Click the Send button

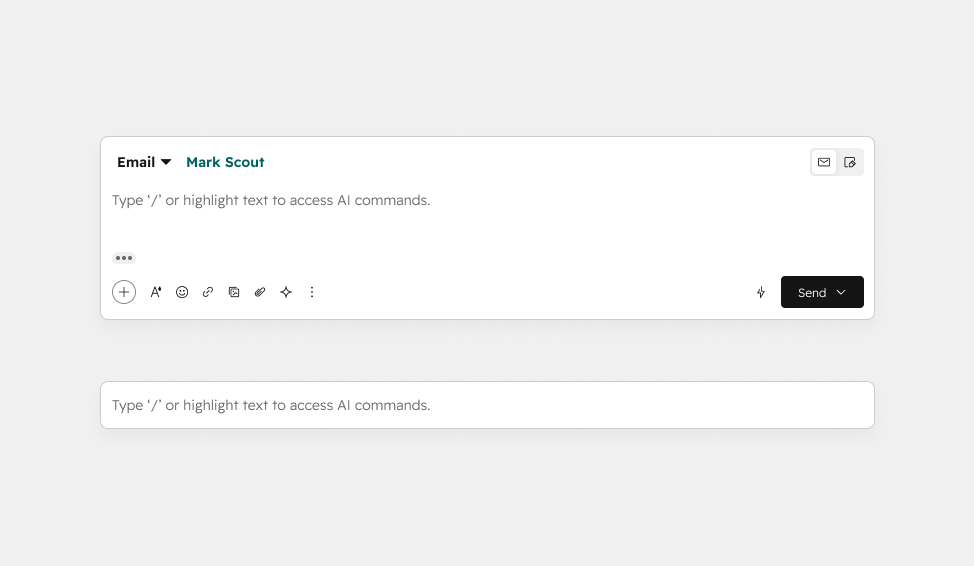coord(812,292)
